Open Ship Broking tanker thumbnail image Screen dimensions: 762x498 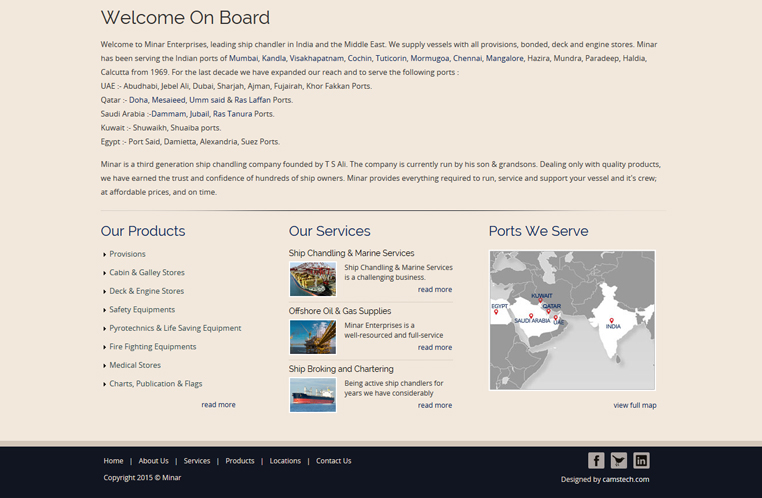tap(312, 395)
